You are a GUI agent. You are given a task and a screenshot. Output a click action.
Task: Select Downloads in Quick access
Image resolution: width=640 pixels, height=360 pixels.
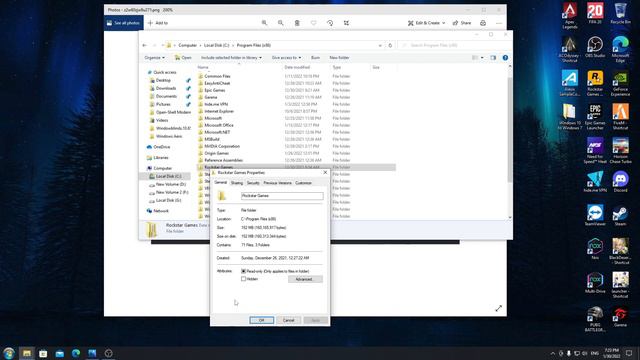tap(165, 88)
